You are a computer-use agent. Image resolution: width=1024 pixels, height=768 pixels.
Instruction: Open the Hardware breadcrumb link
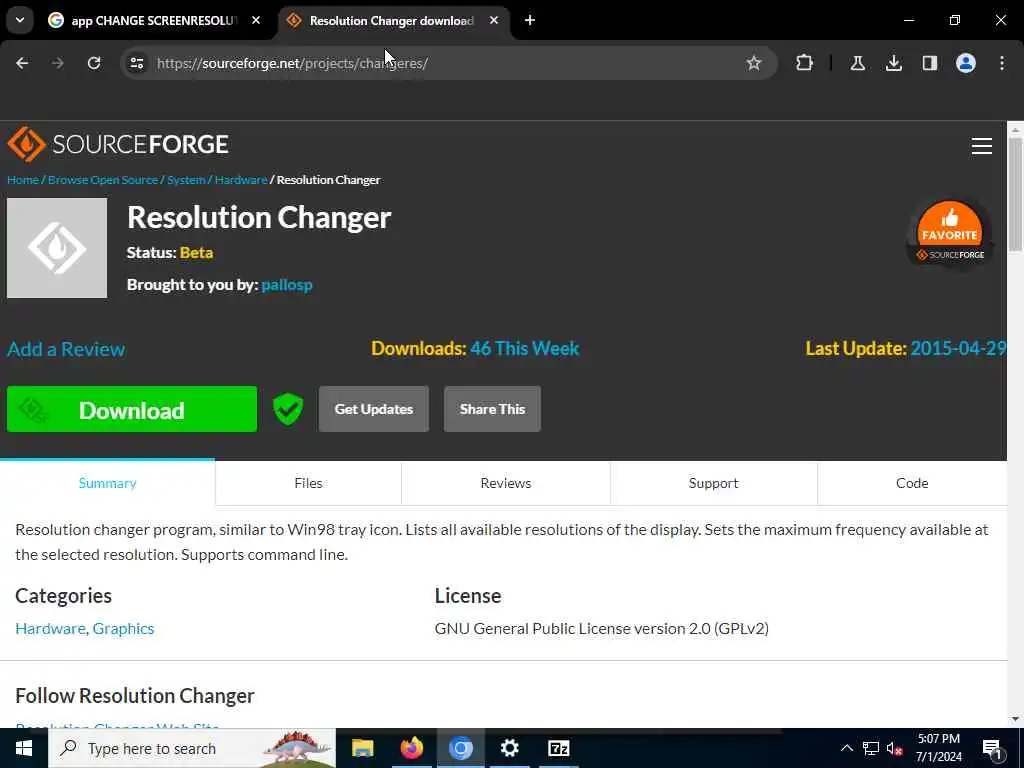pyautogui.click(x=241, y=180)
